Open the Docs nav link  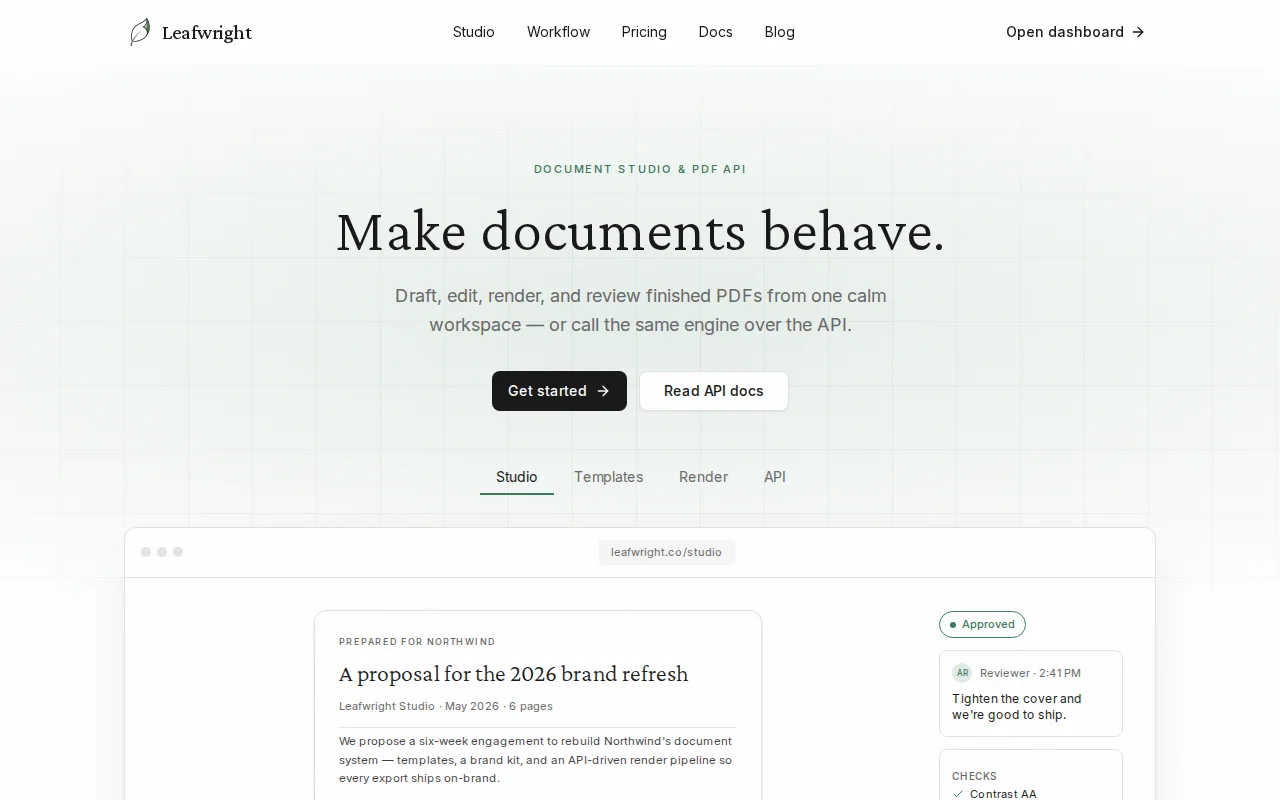[x=716, y=32]
